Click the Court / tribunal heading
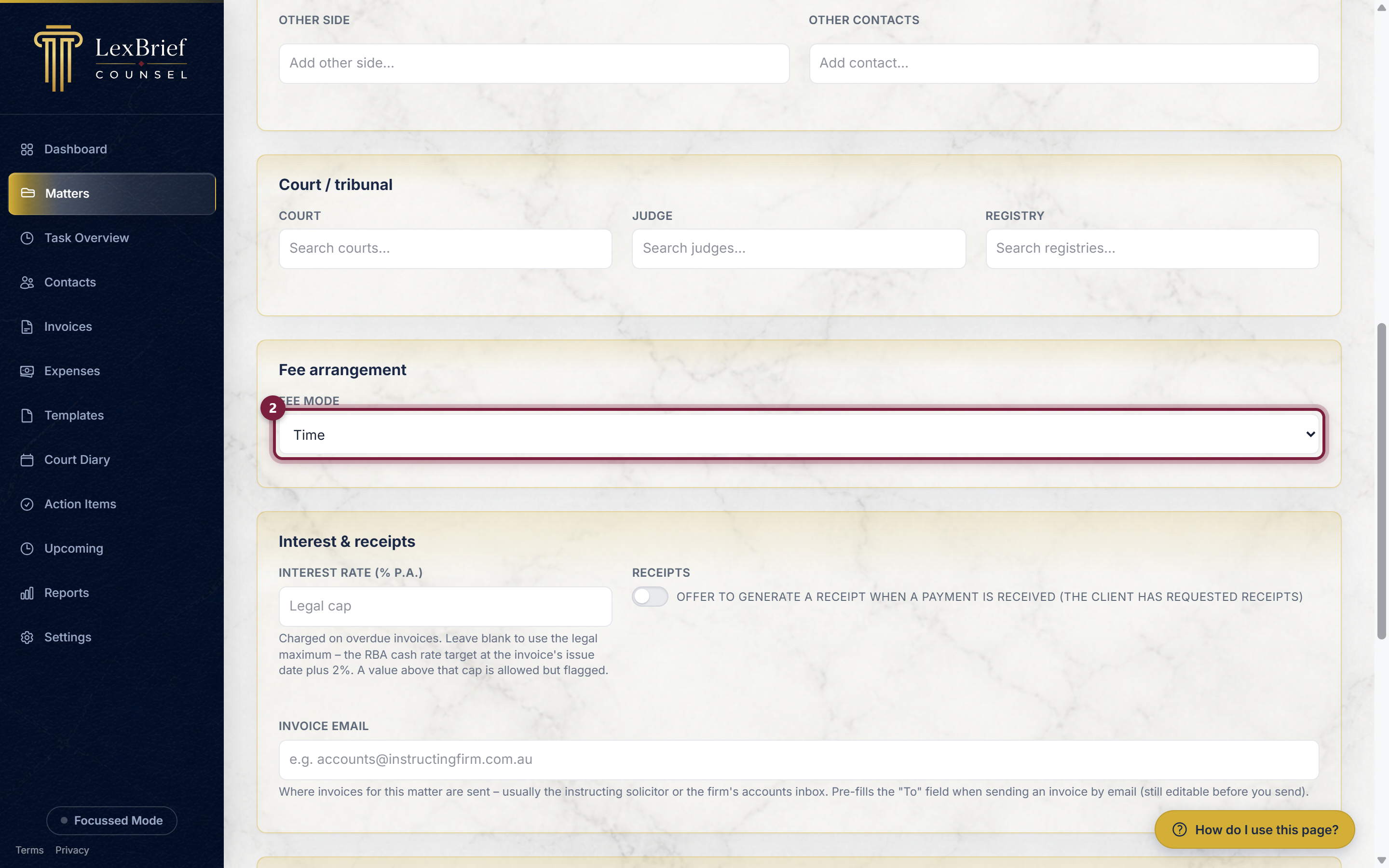1389x868 pixels. point(336,184)
